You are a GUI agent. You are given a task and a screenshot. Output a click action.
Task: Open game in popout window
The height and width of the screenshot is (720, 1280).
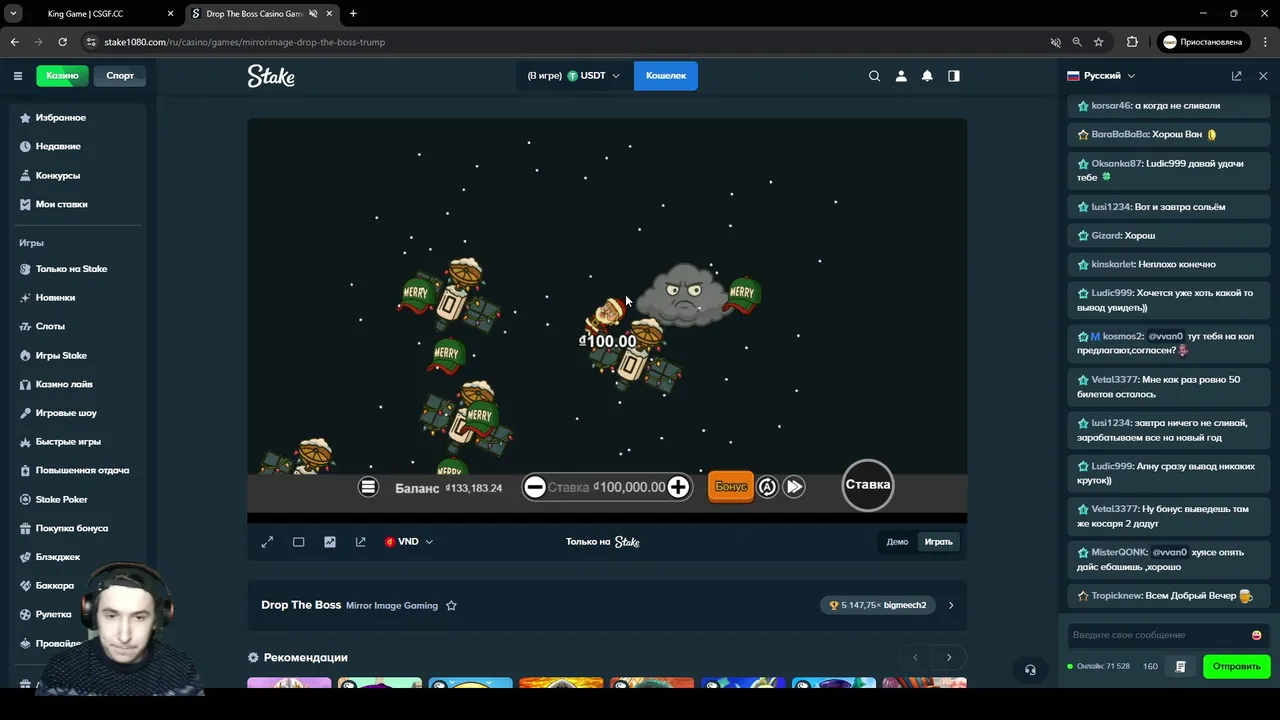click(361, 542)
